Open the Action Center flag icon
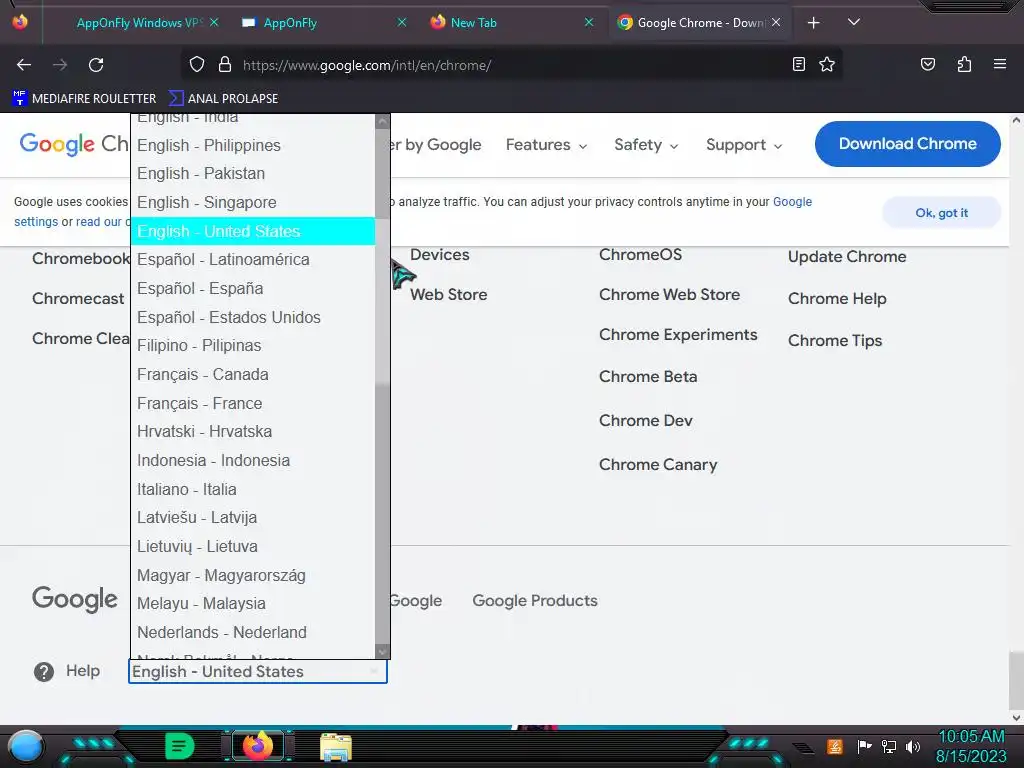Viewport: 1024px width, 768px height. (x=864, y=746)
